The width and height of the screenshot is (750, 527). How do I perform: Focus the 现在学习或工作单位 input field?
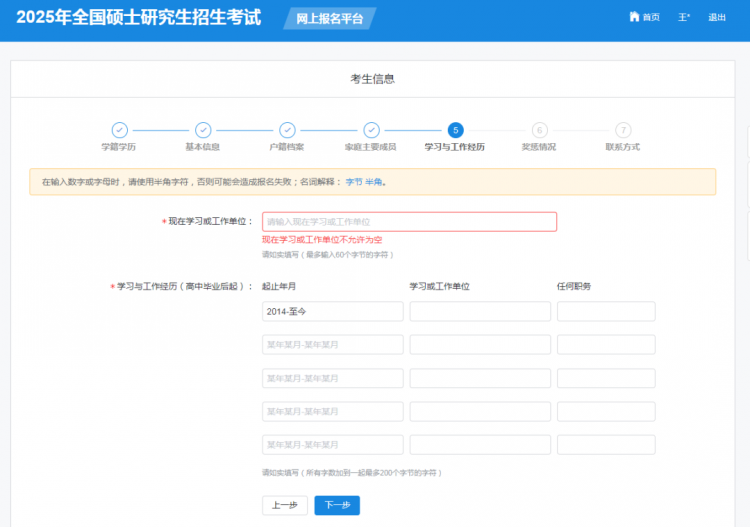[x=409, y=222]
